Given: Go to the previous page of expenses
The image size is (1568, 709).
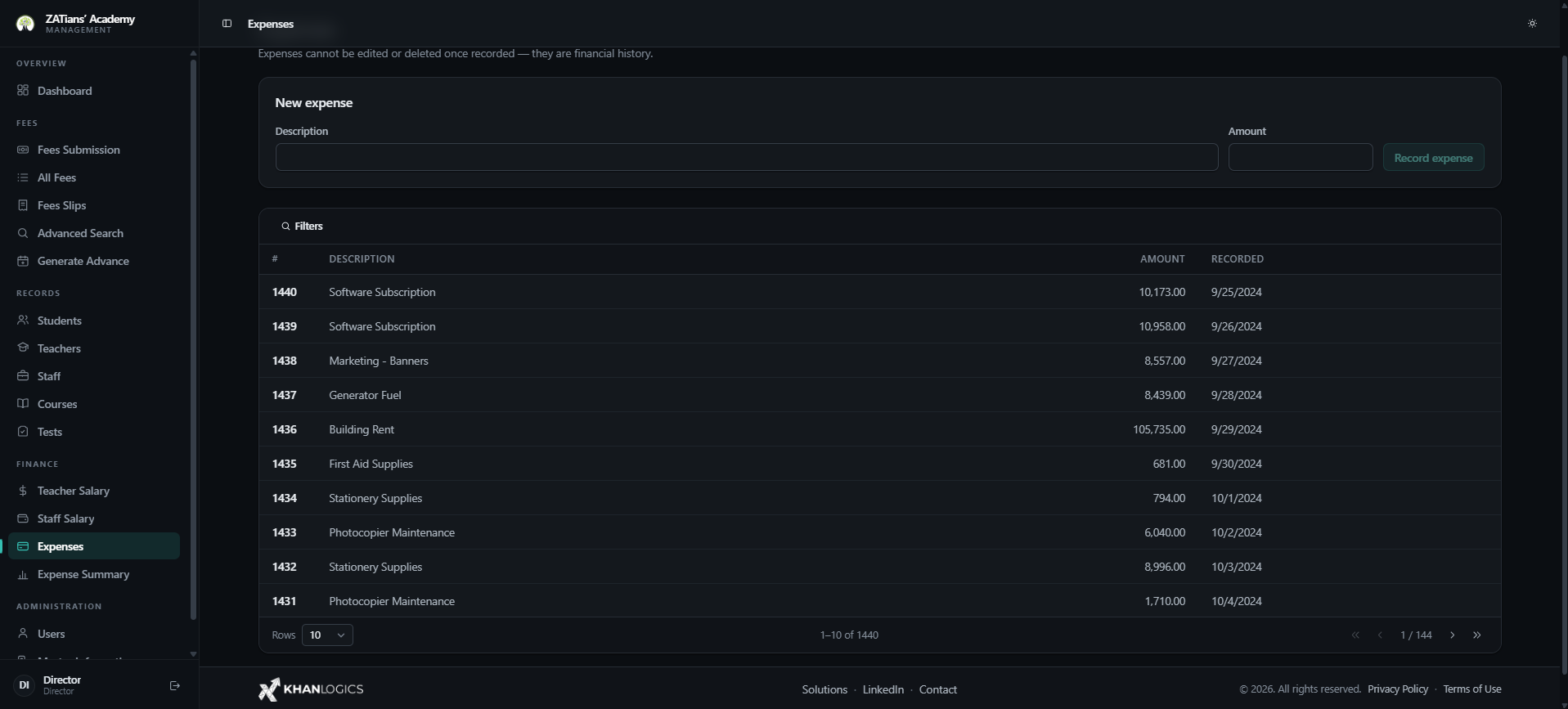Looking at the screenshot, I should point(1380,635).
